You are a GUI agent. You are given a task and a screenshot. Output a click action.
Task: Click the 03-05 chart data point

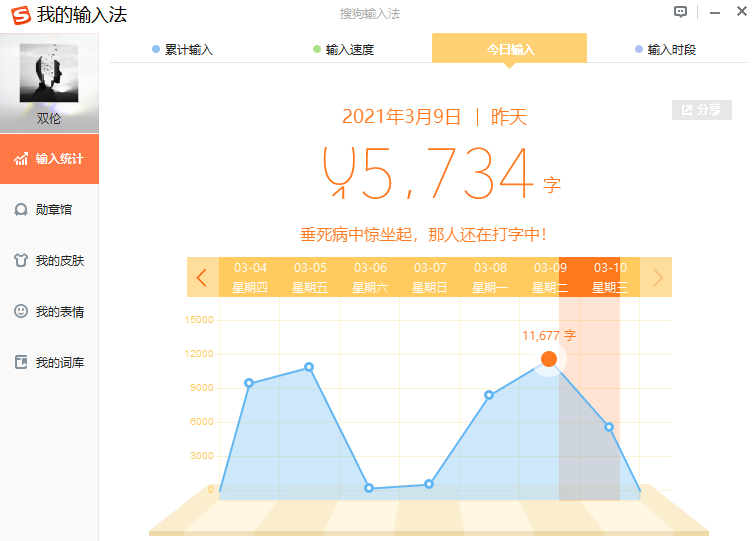coord(309,367)
